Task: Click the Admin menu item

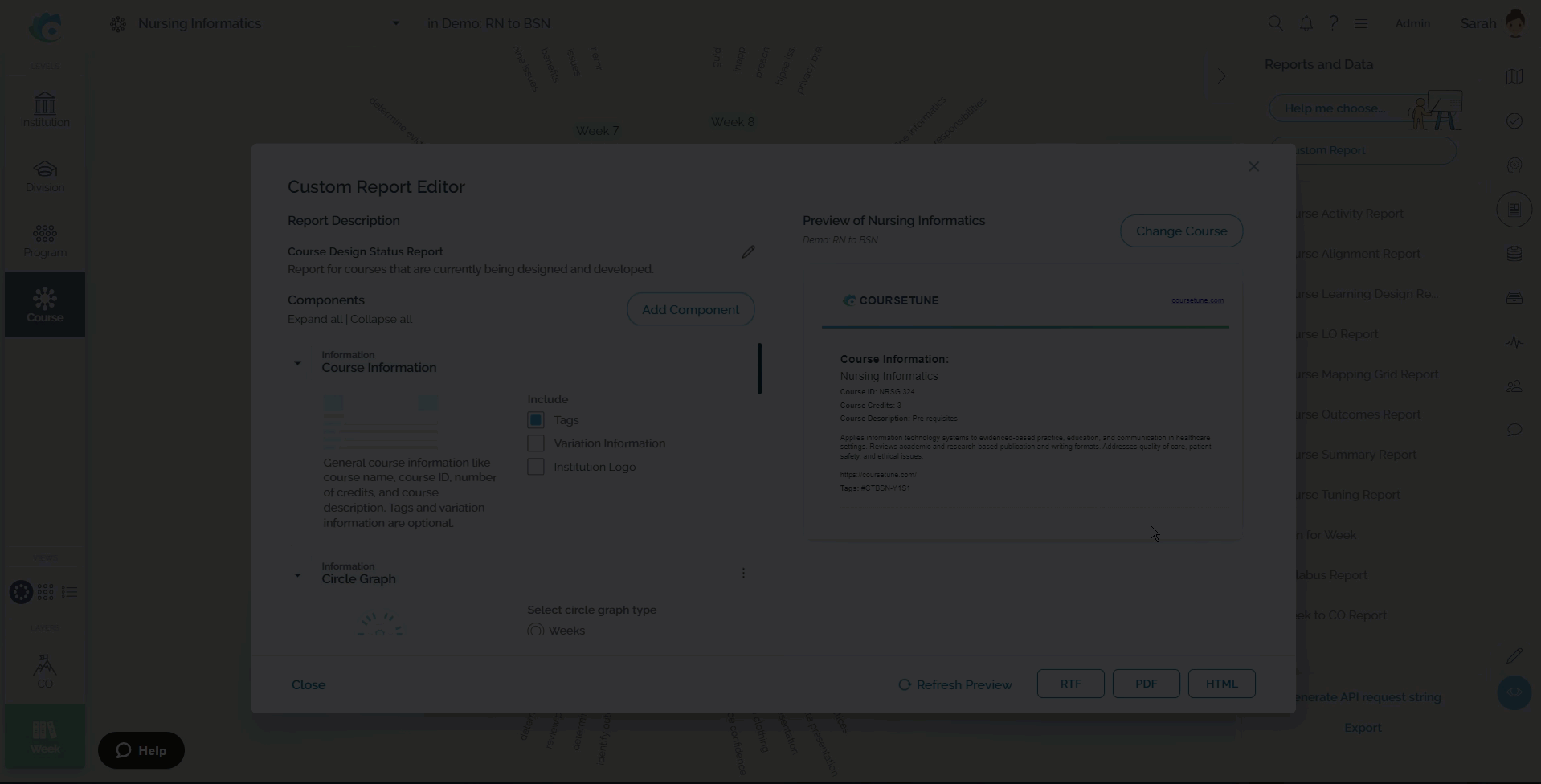Action: tap(1412, 23)
